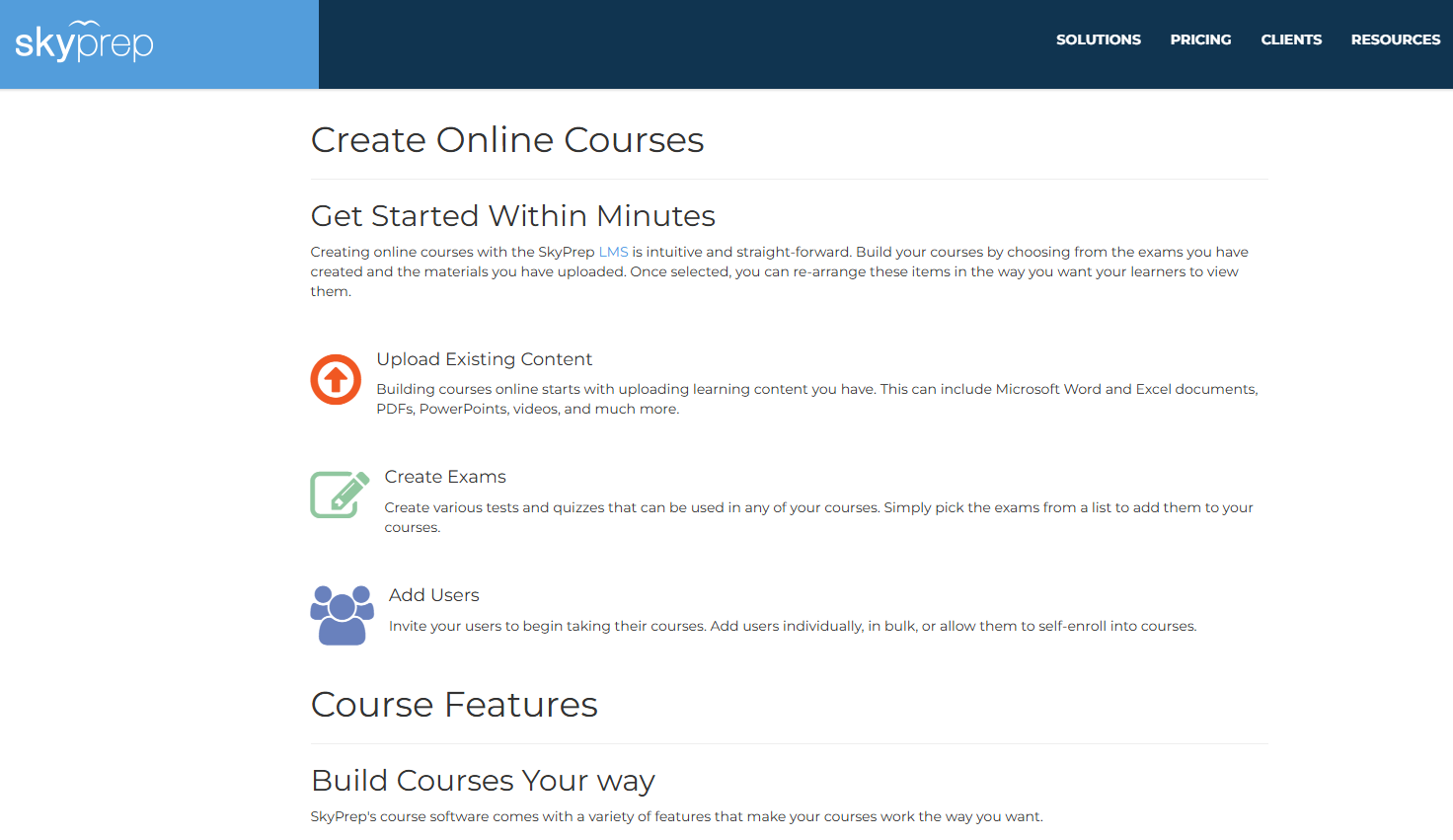Click the sentence starting 'Invite your users to begin'

(793, 626)
